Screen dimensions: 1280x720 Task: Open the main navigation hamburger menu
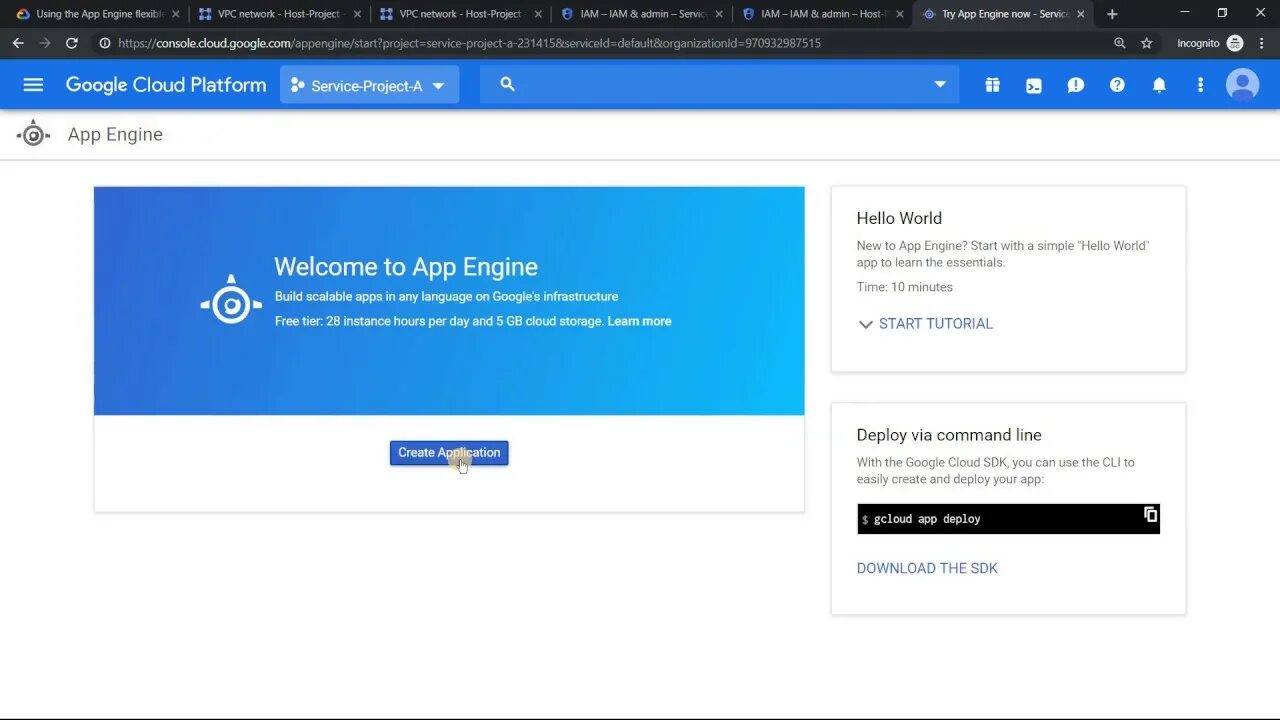(x=33, y=85)
